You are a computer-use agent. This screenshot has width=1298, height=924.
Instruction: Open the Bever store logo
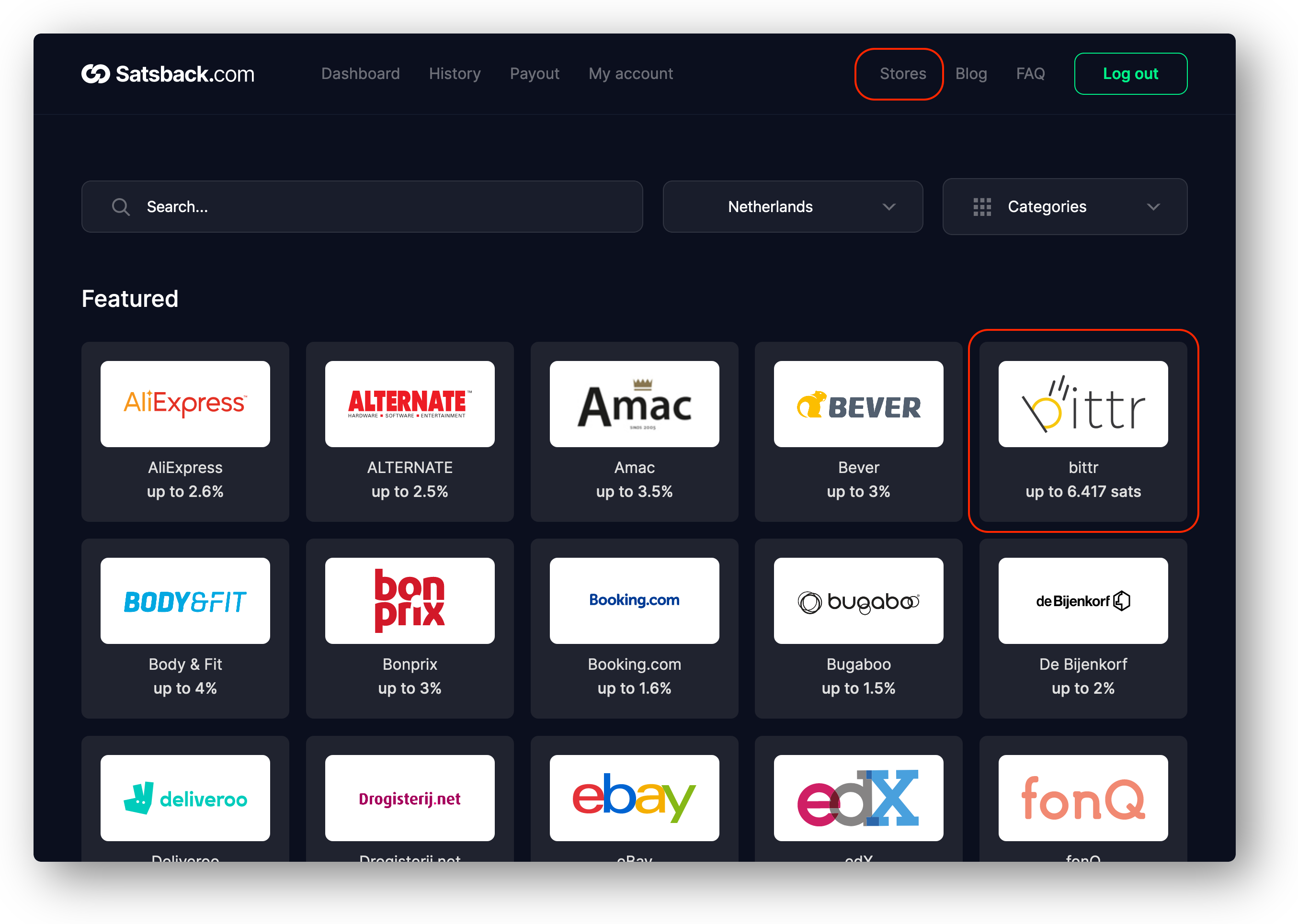[x=858, y=404]
